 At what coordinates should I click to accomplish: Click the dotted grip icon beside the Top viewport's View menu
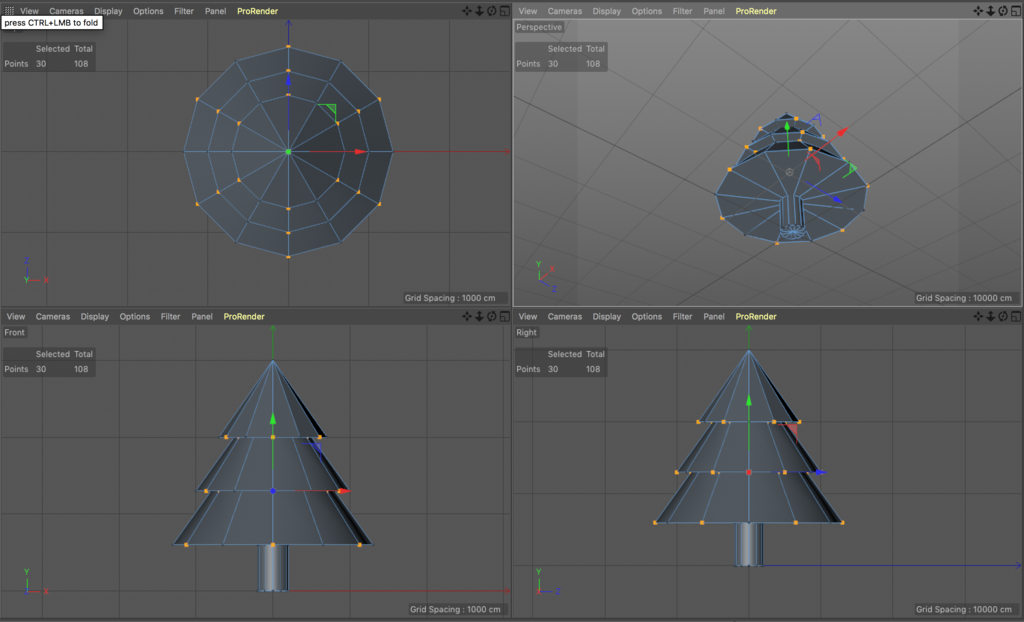coord(9,11)
